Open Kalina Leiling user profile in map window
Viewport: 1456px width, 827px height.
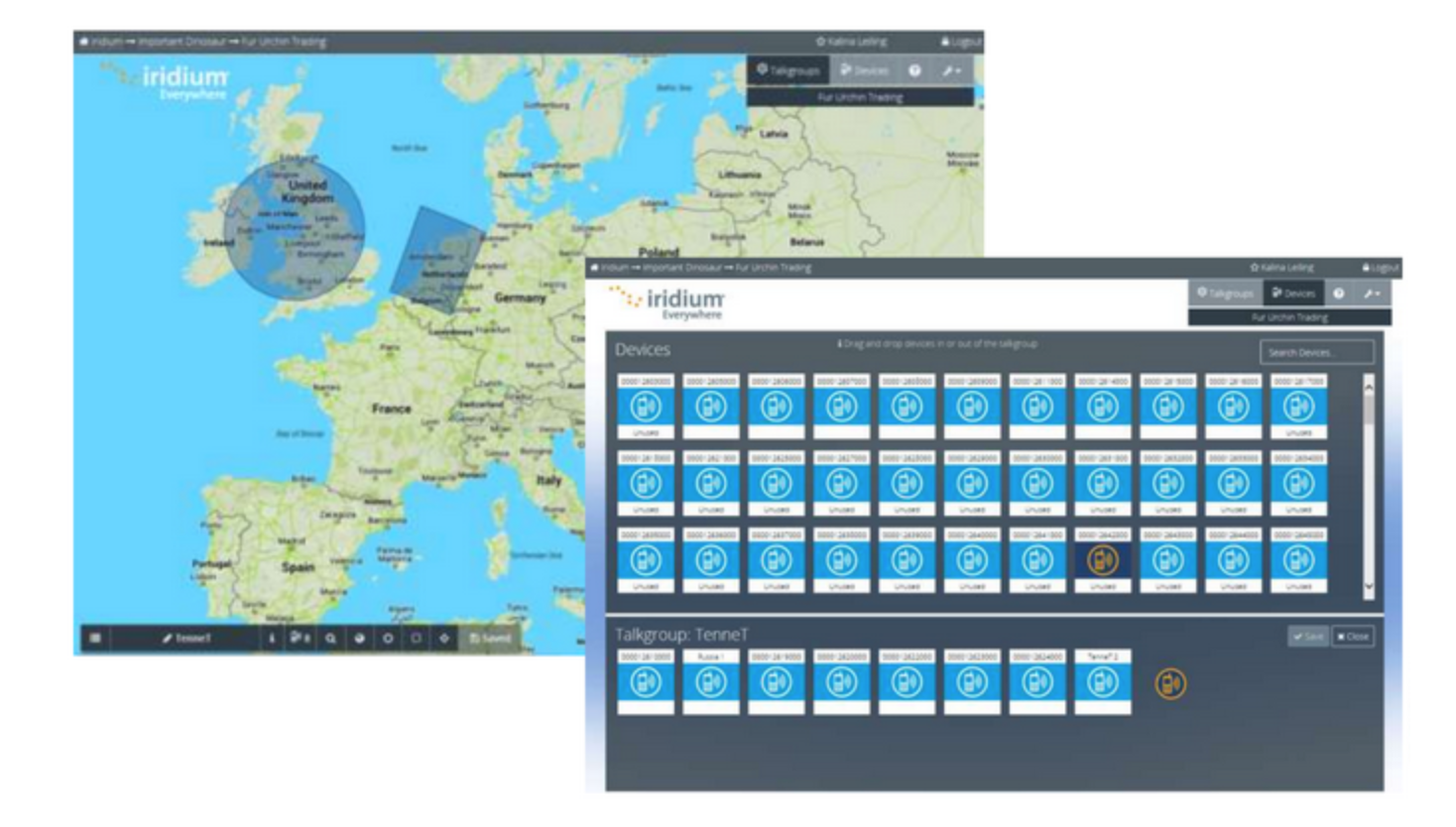[x=851, y=42]
